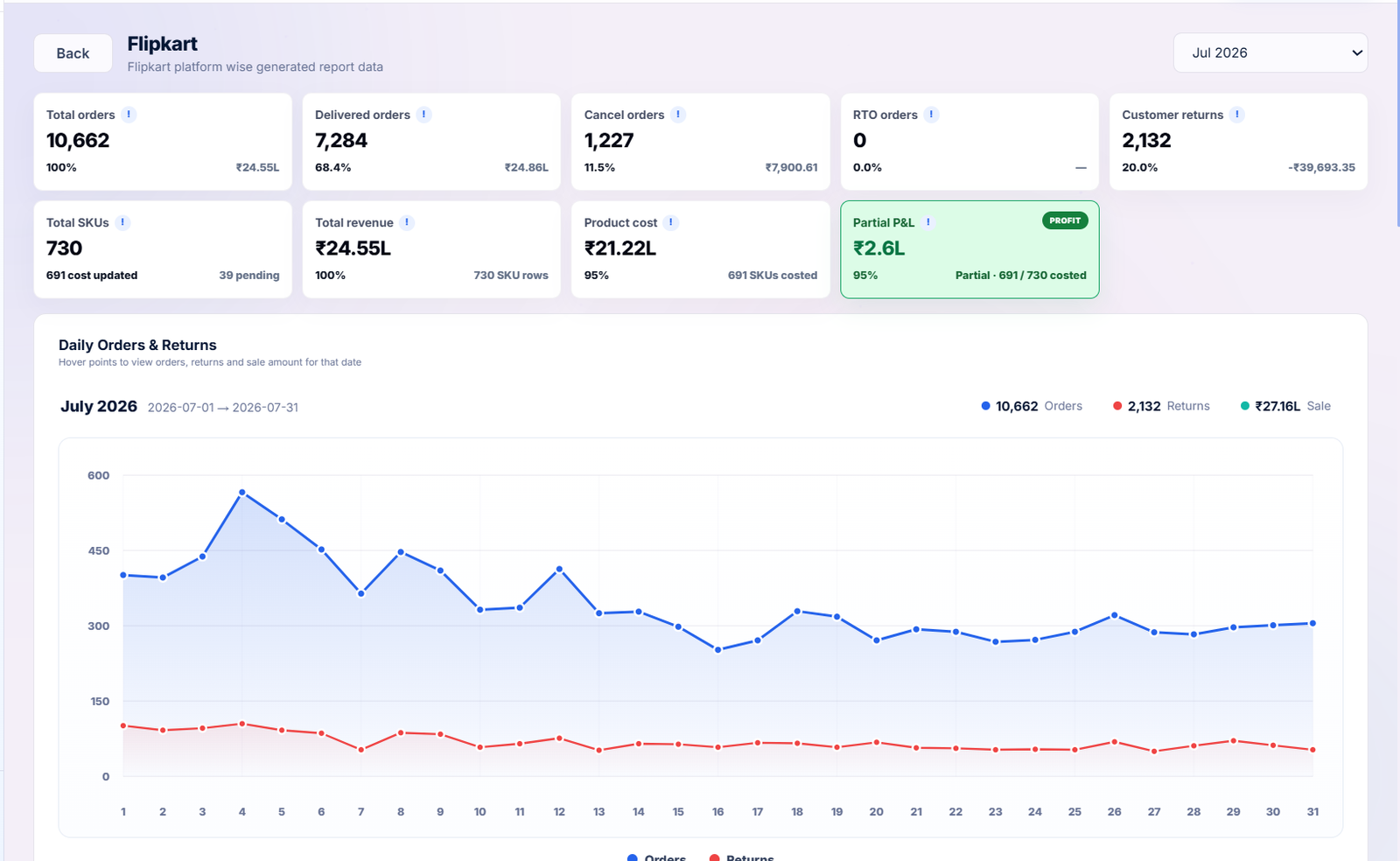
Task: Click the Back button
Action: (73, 53)
